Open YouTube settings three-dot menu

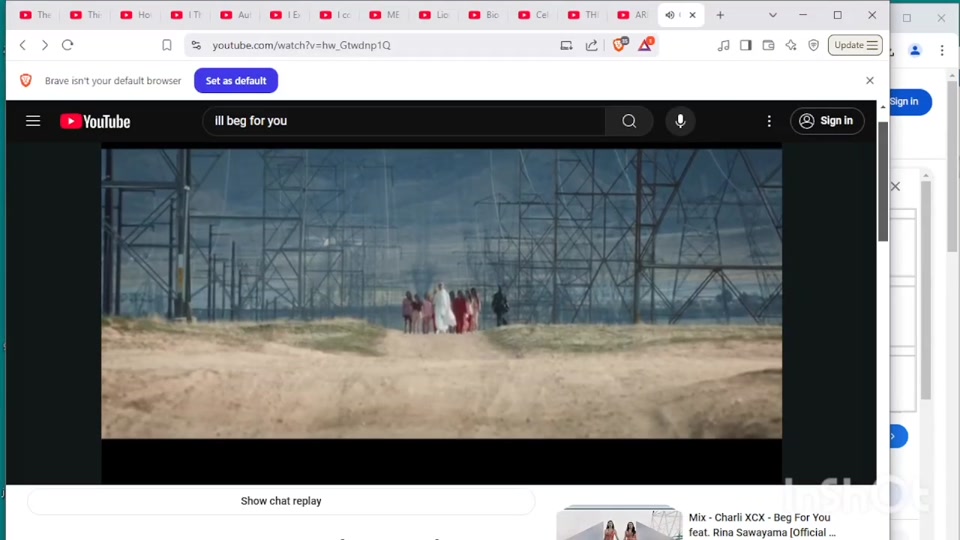(x=769, y=121)
